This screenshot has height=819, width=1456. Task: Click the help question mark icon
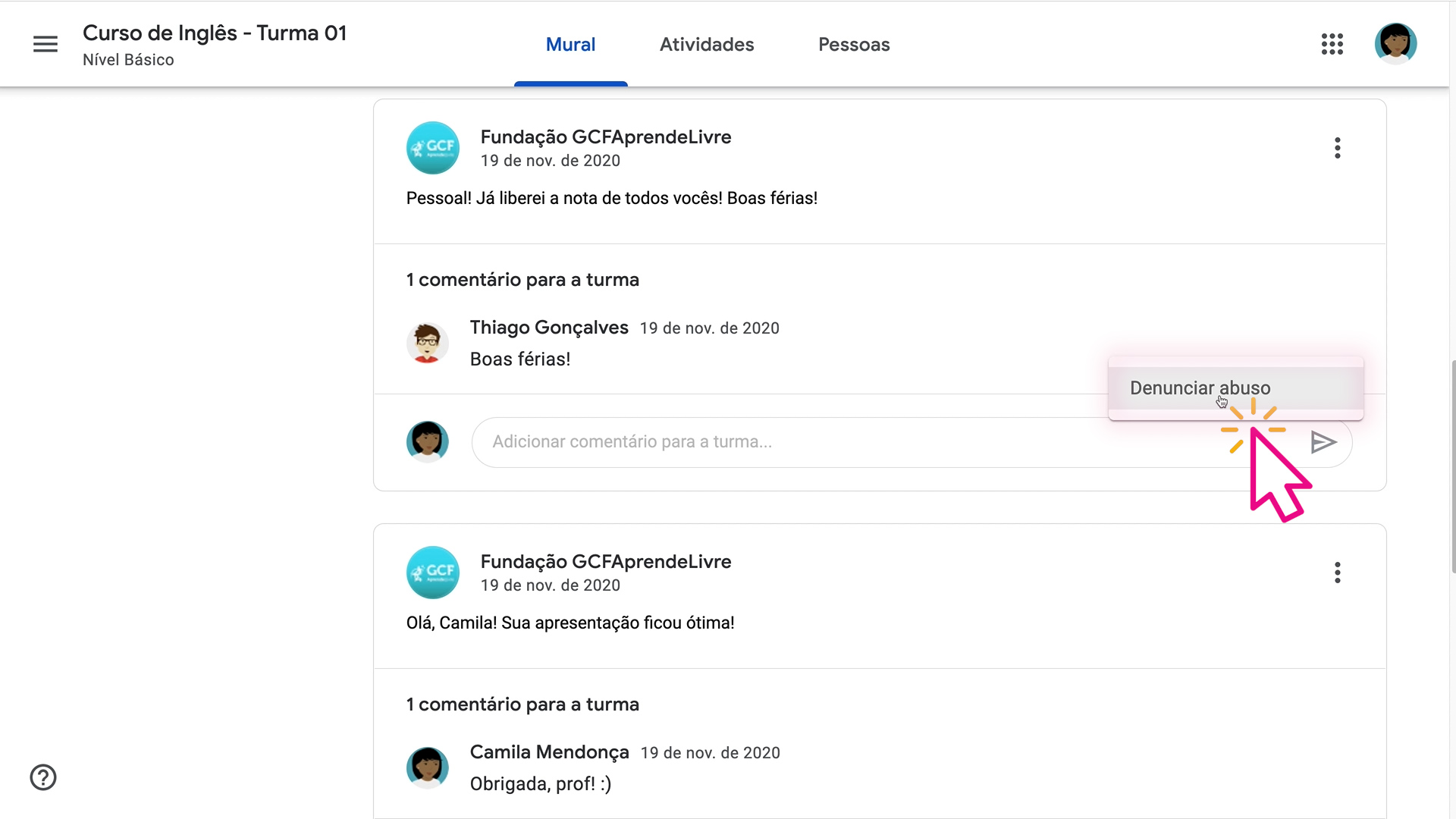[x=43, y=777]
